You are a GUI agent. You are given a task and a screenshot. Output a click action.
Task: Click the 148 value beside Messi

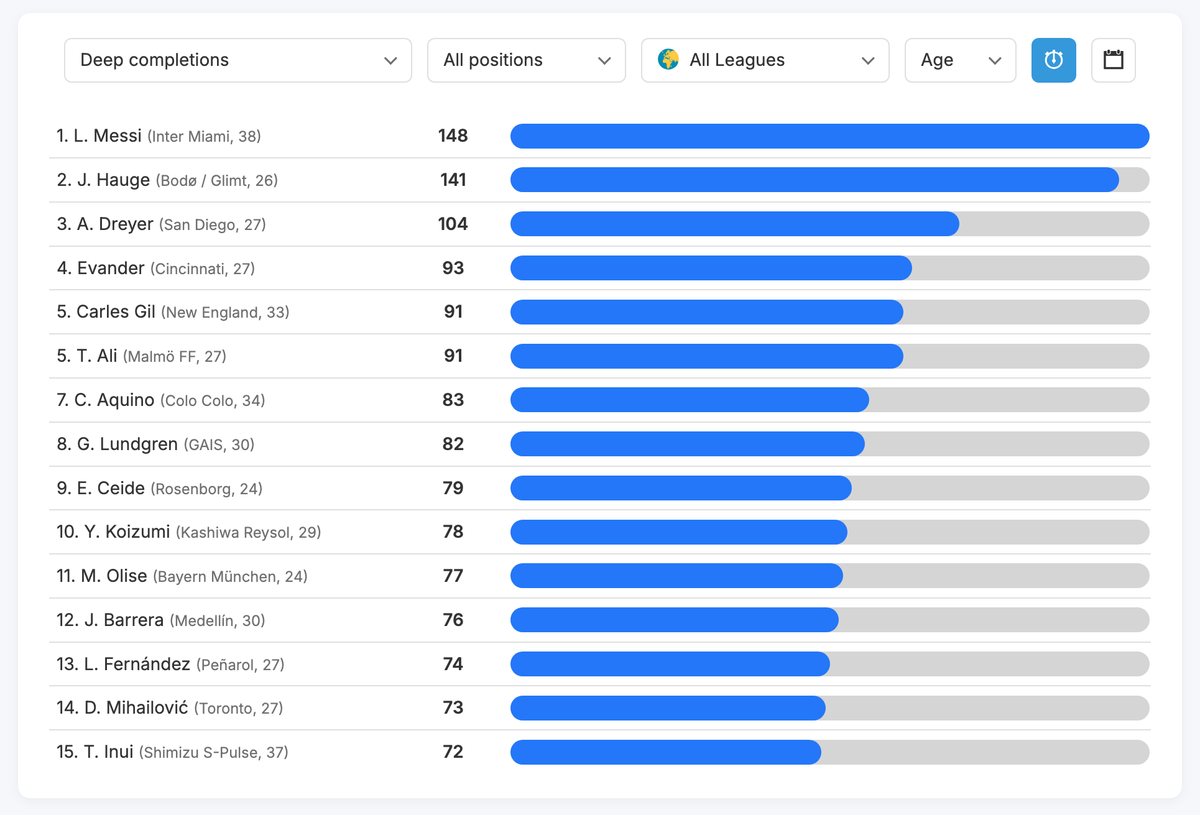453,135
